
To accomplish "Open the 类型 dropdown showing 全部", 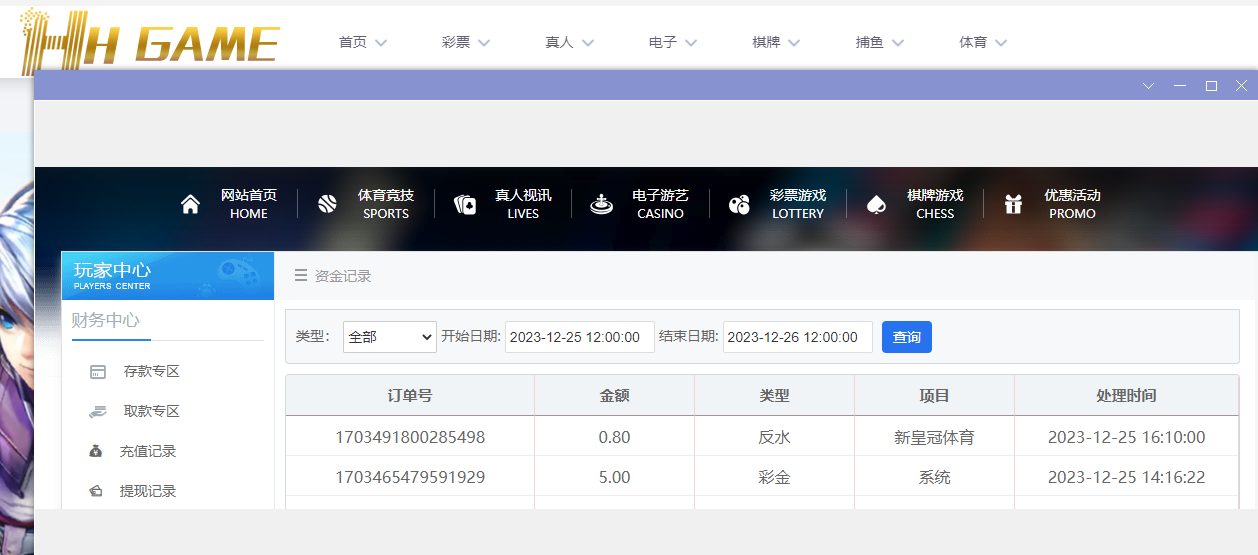I will pos(389,337).
